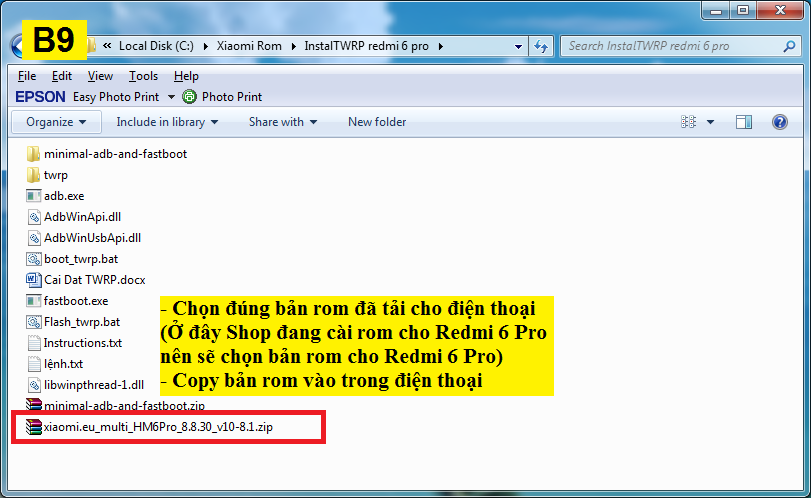Open the File menu
The image size is (811, 498).
[x=27, y=76]
